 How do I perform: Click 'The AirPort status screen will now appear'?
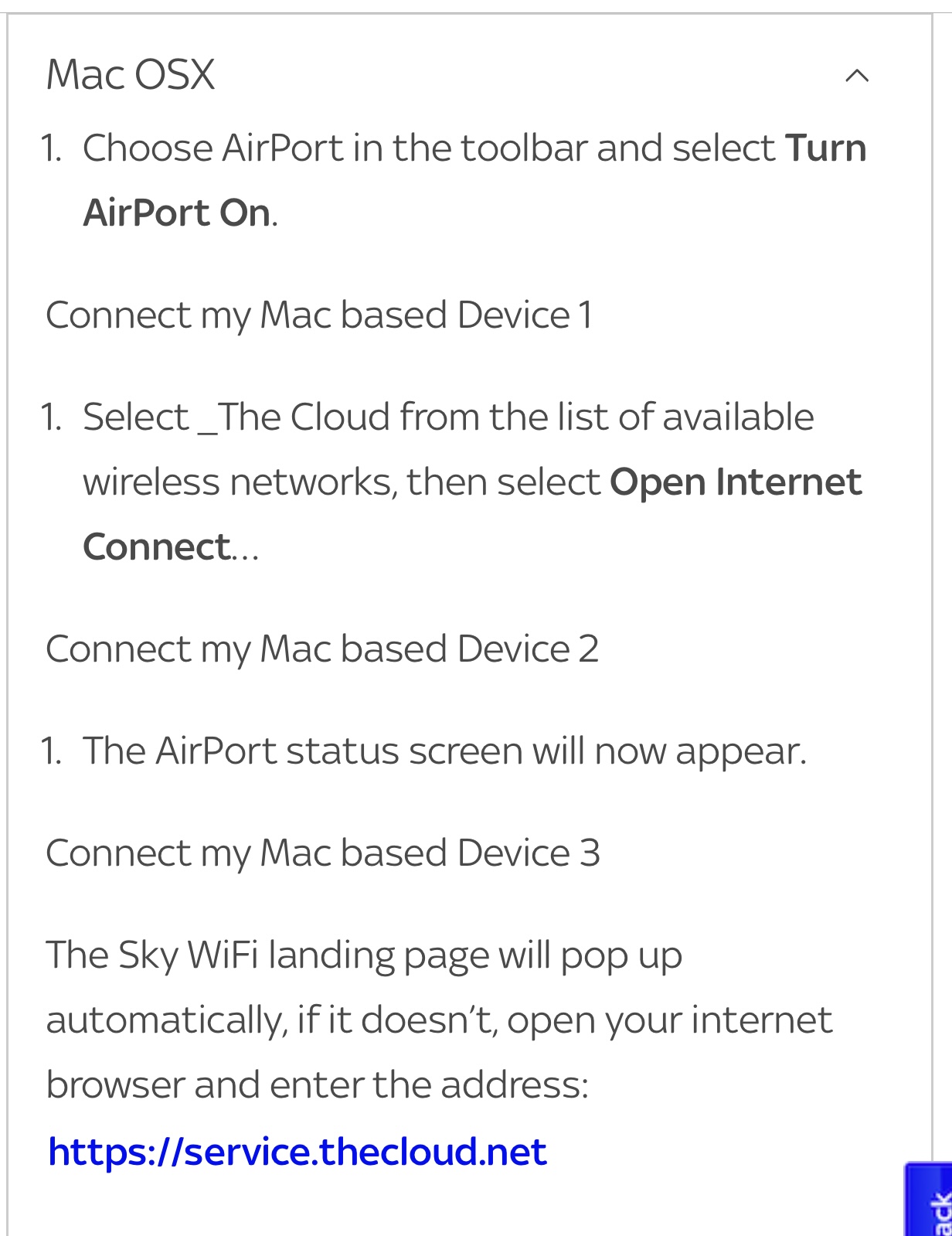coord(444,751)
